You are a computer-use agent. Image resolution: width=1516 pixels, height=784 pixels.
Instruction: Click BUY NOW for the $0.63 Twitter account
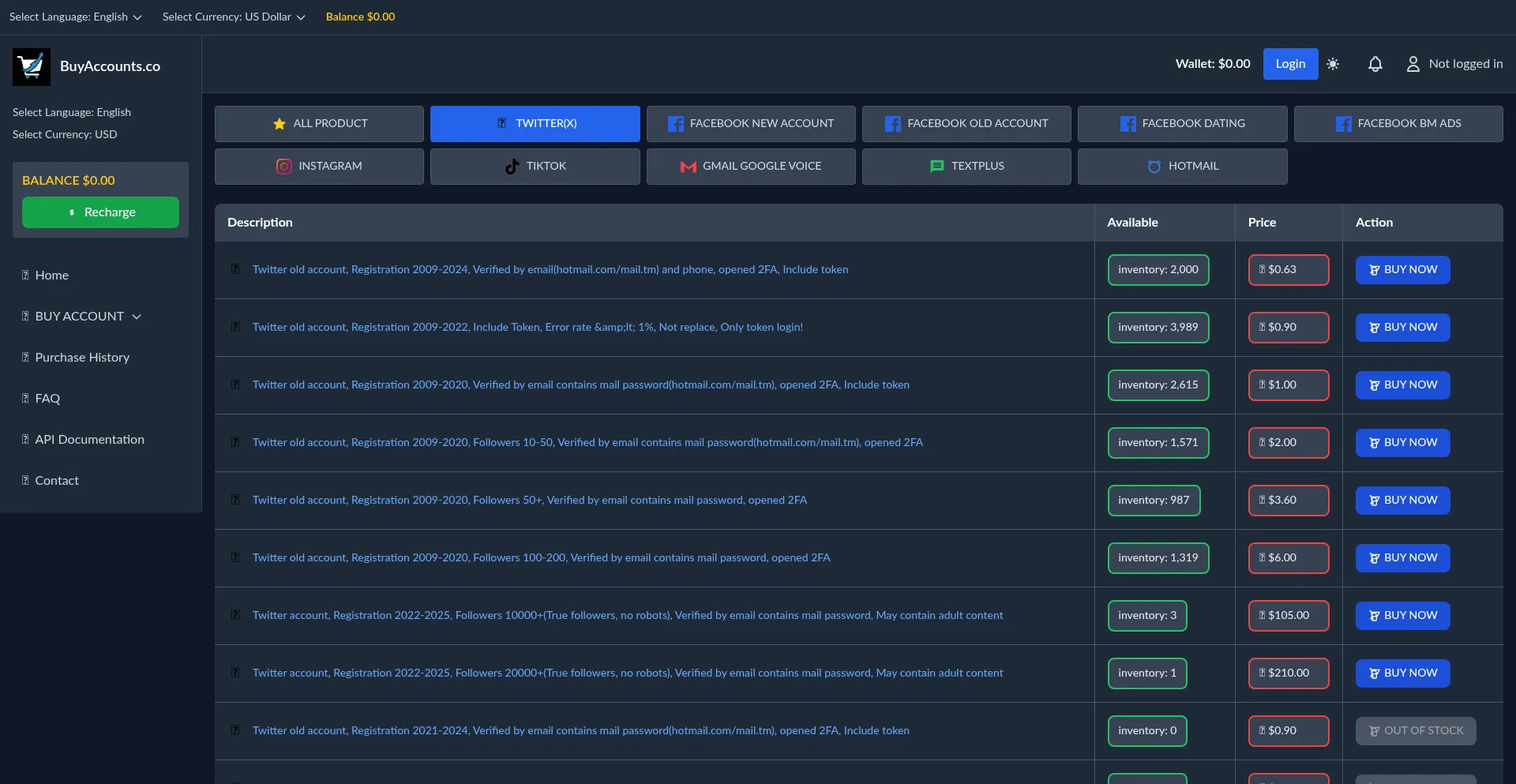point(1402,269)
